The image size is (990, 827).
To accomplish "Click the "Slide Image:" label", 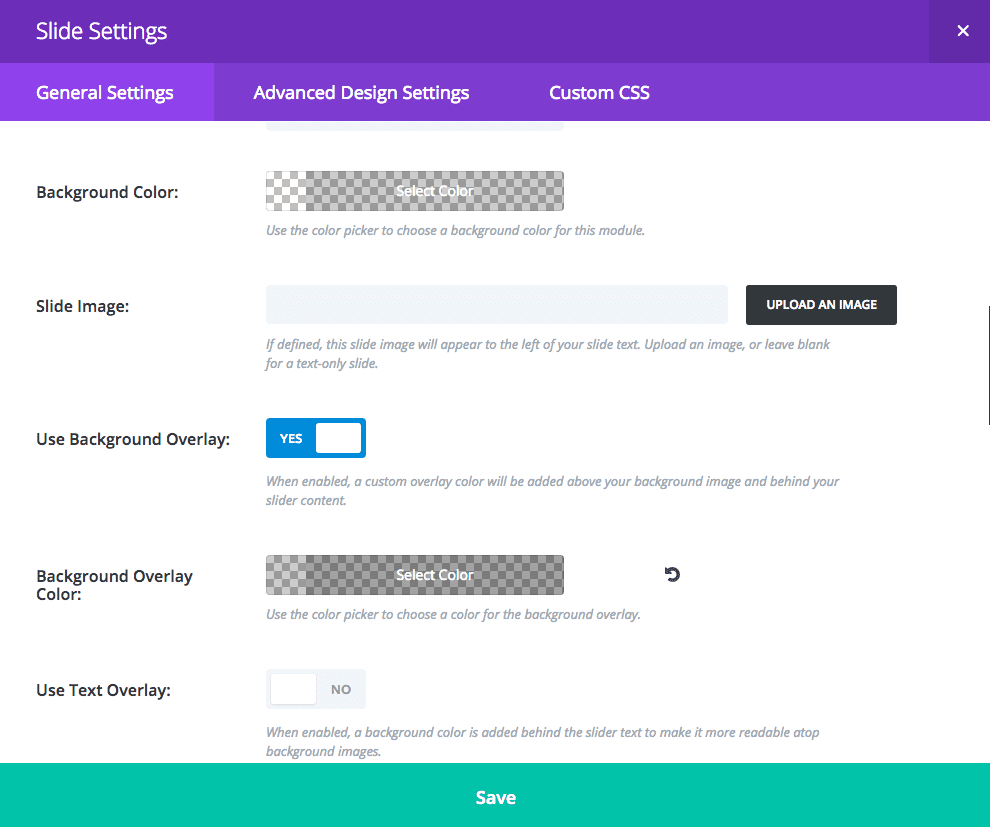I will 82,306.
